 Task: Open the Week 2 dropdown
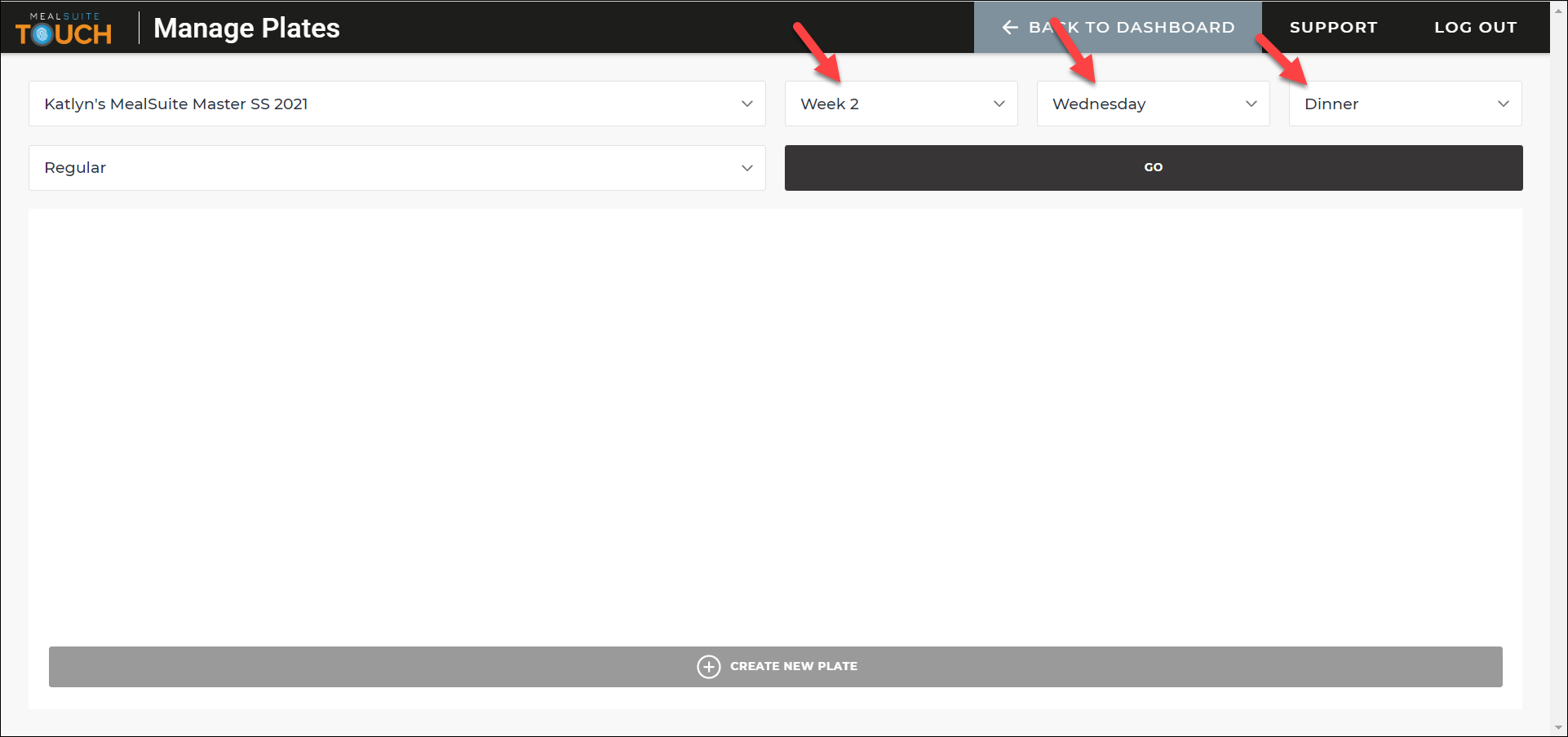(x=901, y=104)
